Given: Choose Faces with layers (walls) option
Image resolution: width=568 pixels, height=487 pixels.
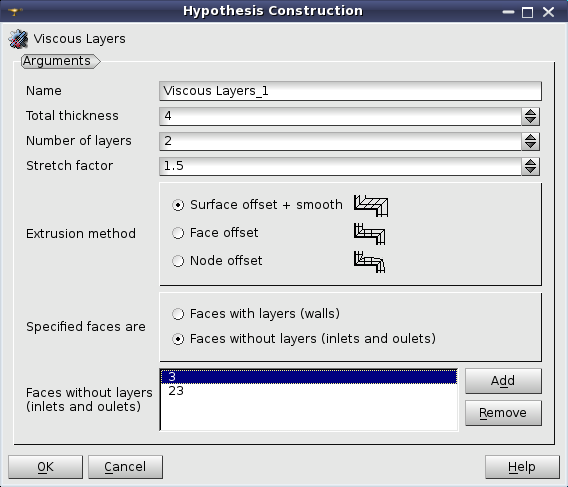Looking at the screenshot, I should coord(178,314).
